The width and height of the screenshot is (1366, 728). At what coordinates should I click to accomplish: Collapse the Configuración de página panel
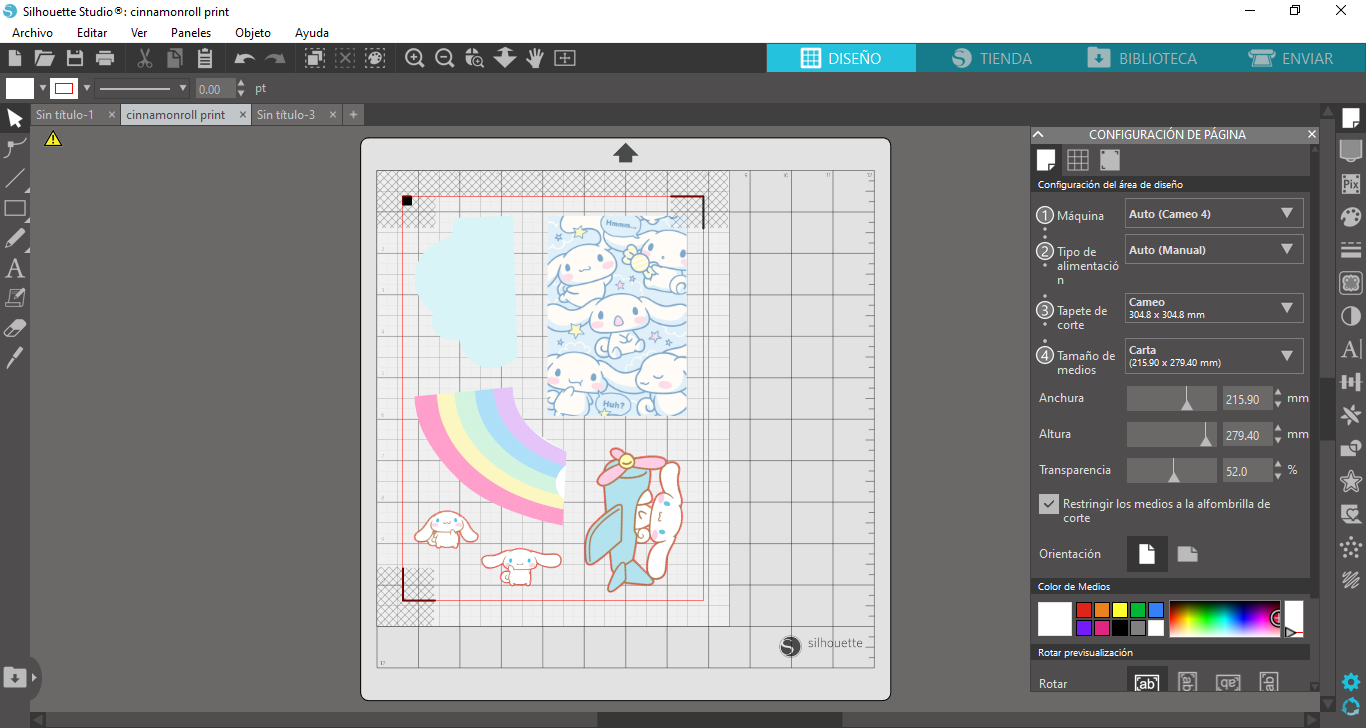pyautogui.click(x=1038, y=134)
